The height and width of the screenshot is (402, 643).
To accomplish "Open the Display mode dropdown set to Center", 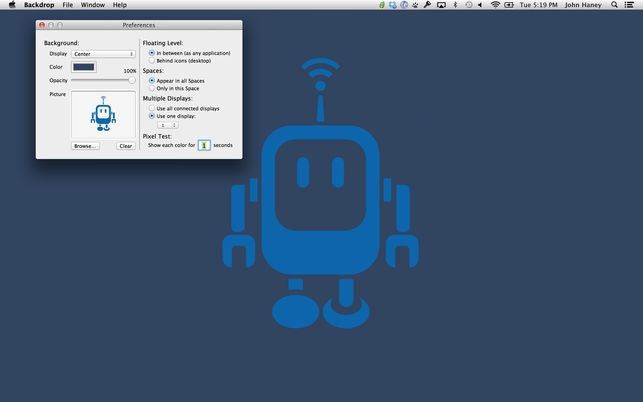I will click(103, 54).
